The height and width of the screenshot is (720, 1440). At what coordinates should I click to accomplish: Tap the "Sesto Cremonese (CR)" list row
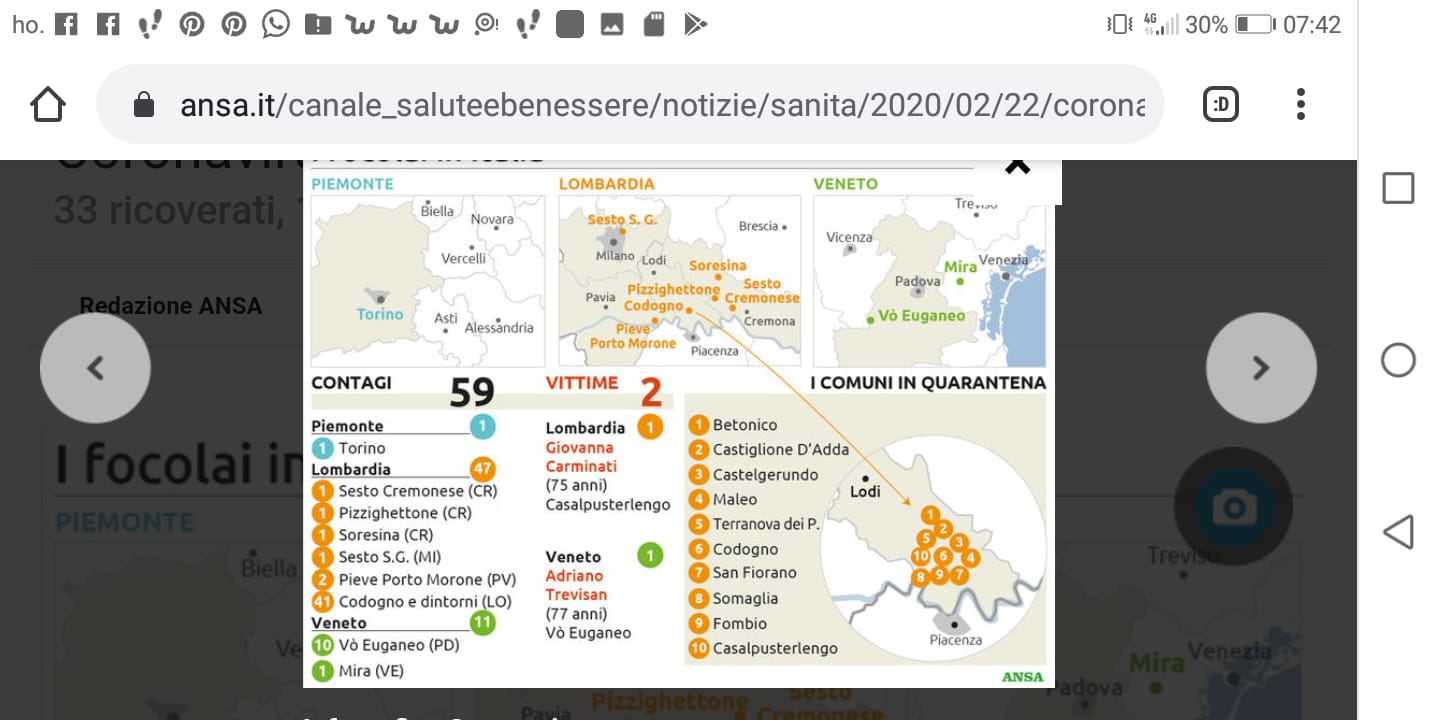pyautogui.click(x=404, y=491)
